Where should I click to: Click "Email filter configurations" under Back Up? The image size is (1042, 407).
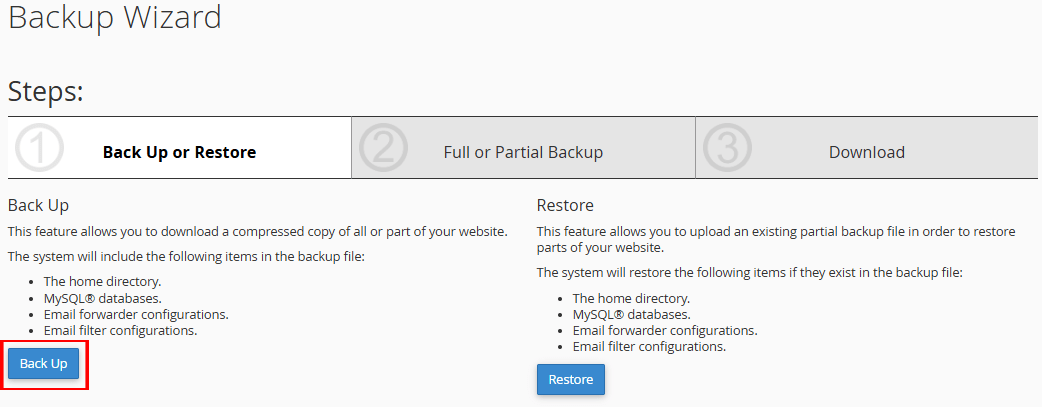pyautogui.click(x=120, y=330)
